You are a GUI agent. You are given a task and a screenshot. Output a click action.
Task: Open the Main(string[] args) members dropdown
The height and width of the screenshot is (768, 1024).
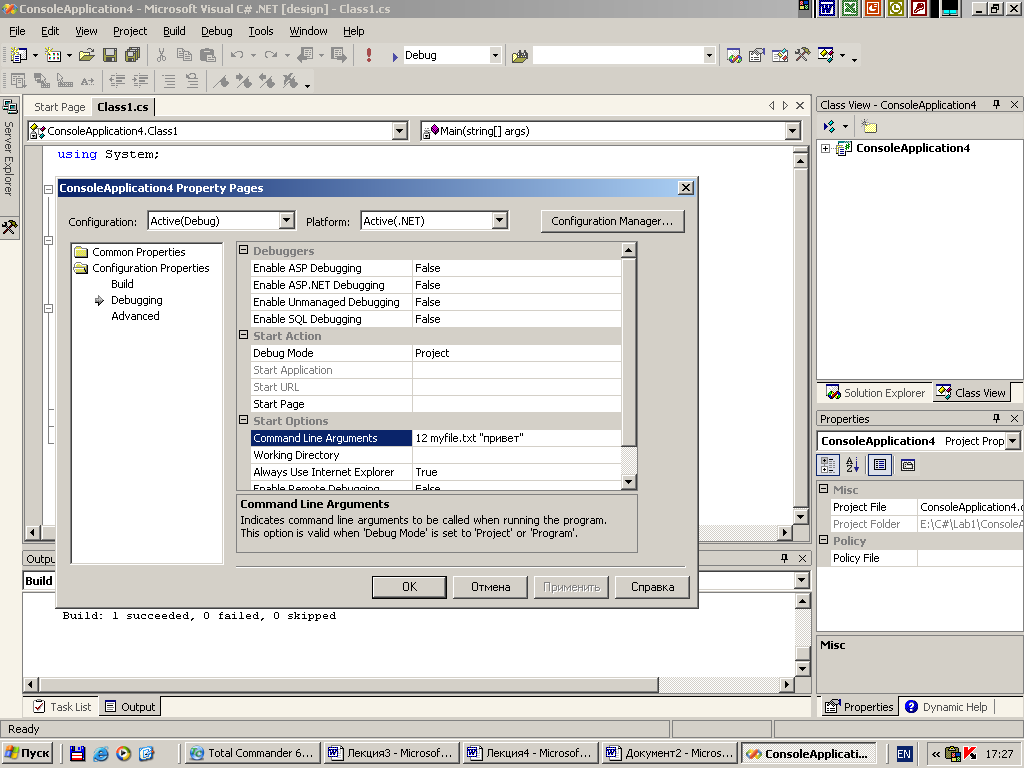pos(792,131)
